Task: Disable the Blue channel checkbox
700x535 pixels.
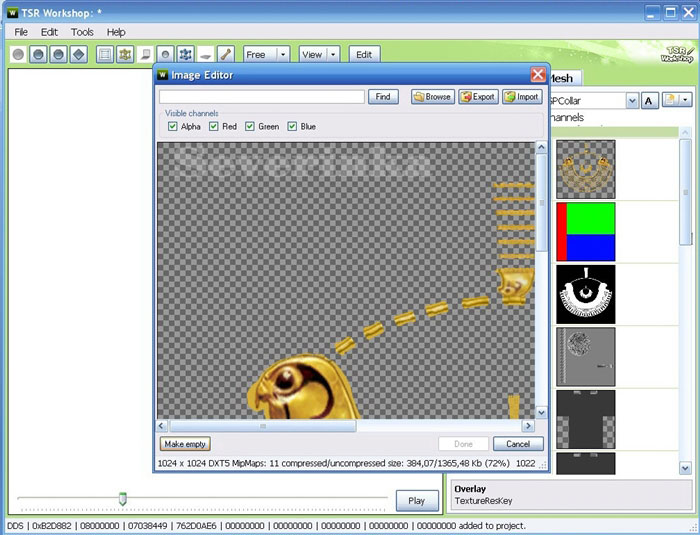Action: pyautogui.click(x=293, y=127)
